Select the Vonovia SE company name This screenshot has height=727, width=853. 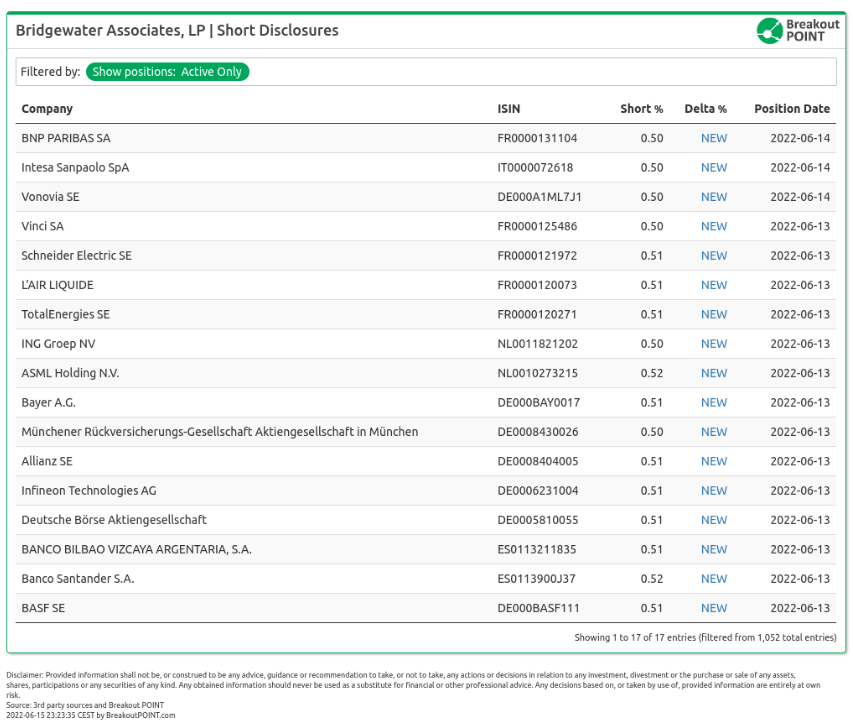(x=50, y=197)
